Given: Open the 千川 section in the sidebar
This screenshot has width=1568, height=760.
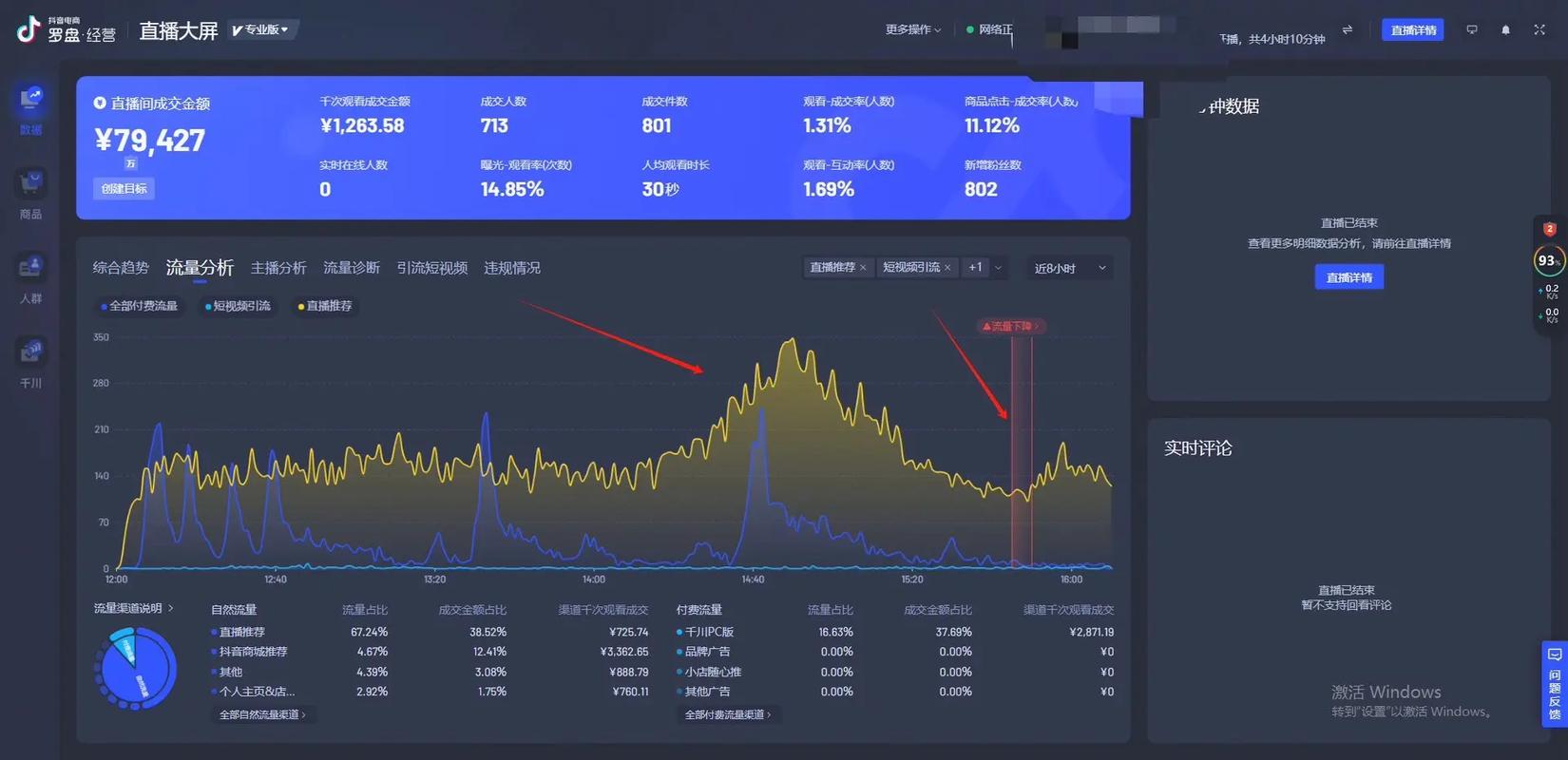Looking at the screenshot, I should coord(30,363).
